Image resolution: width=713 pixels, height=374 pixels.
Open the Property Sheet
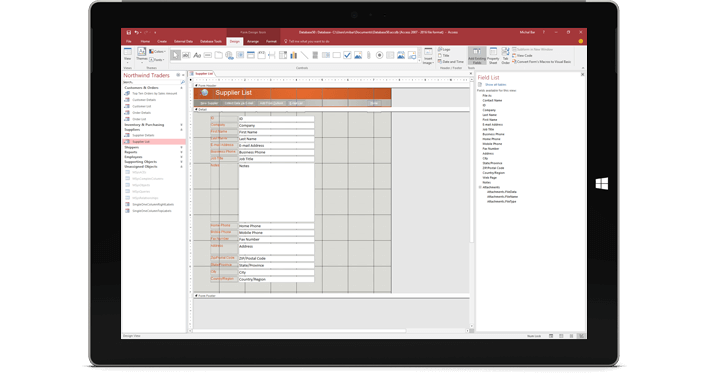493,56
